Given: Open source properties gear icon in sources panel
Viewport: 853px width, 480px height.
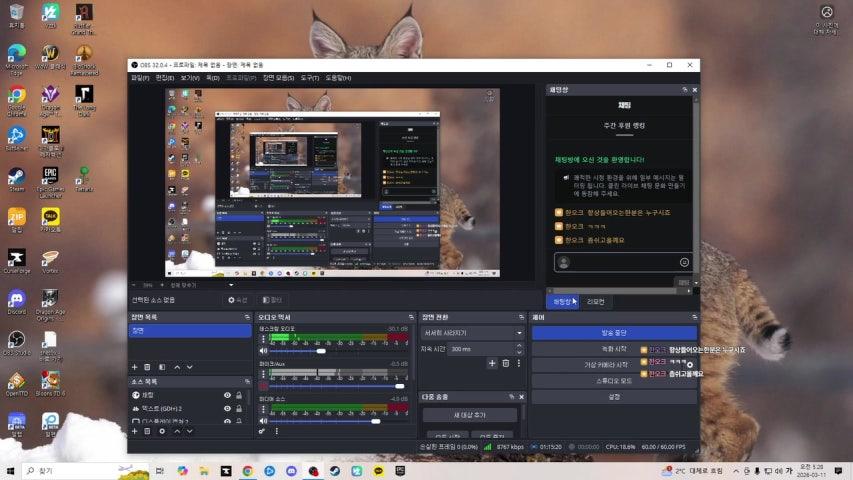Looking at the screenshot, I should click(162, 431).
